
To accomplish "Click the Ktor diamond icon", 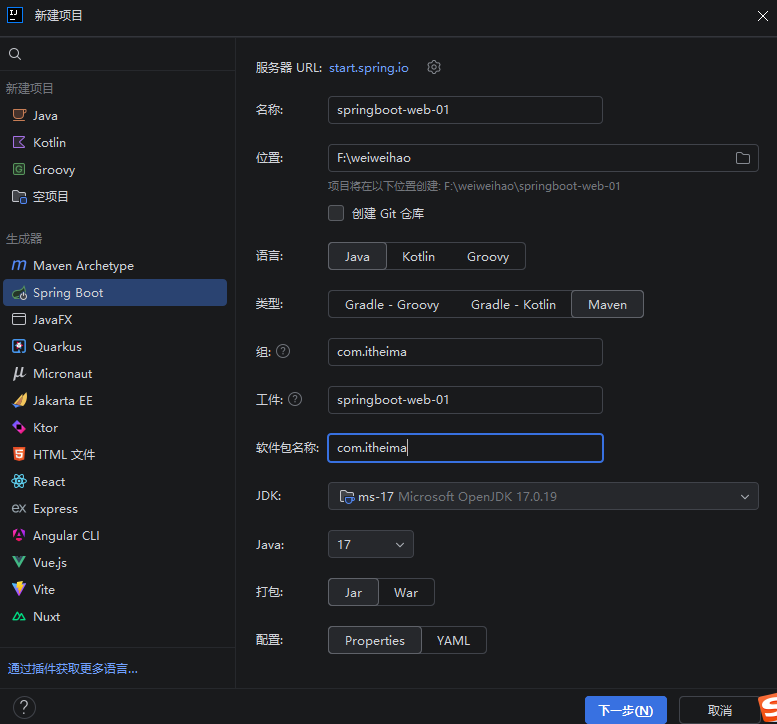I will [x=19, y=427].
